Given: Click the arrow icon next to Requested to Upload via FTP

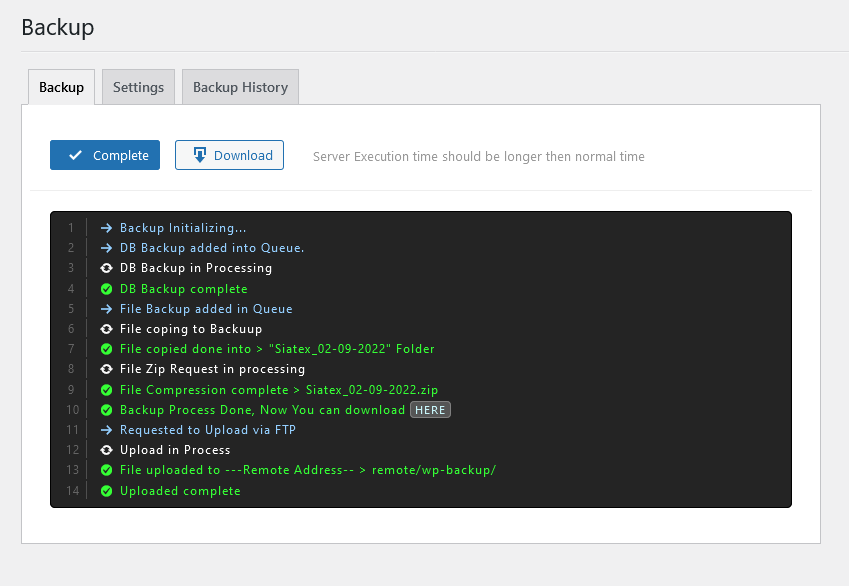Looking at the screenshot, I should click(x=106, y=429).
